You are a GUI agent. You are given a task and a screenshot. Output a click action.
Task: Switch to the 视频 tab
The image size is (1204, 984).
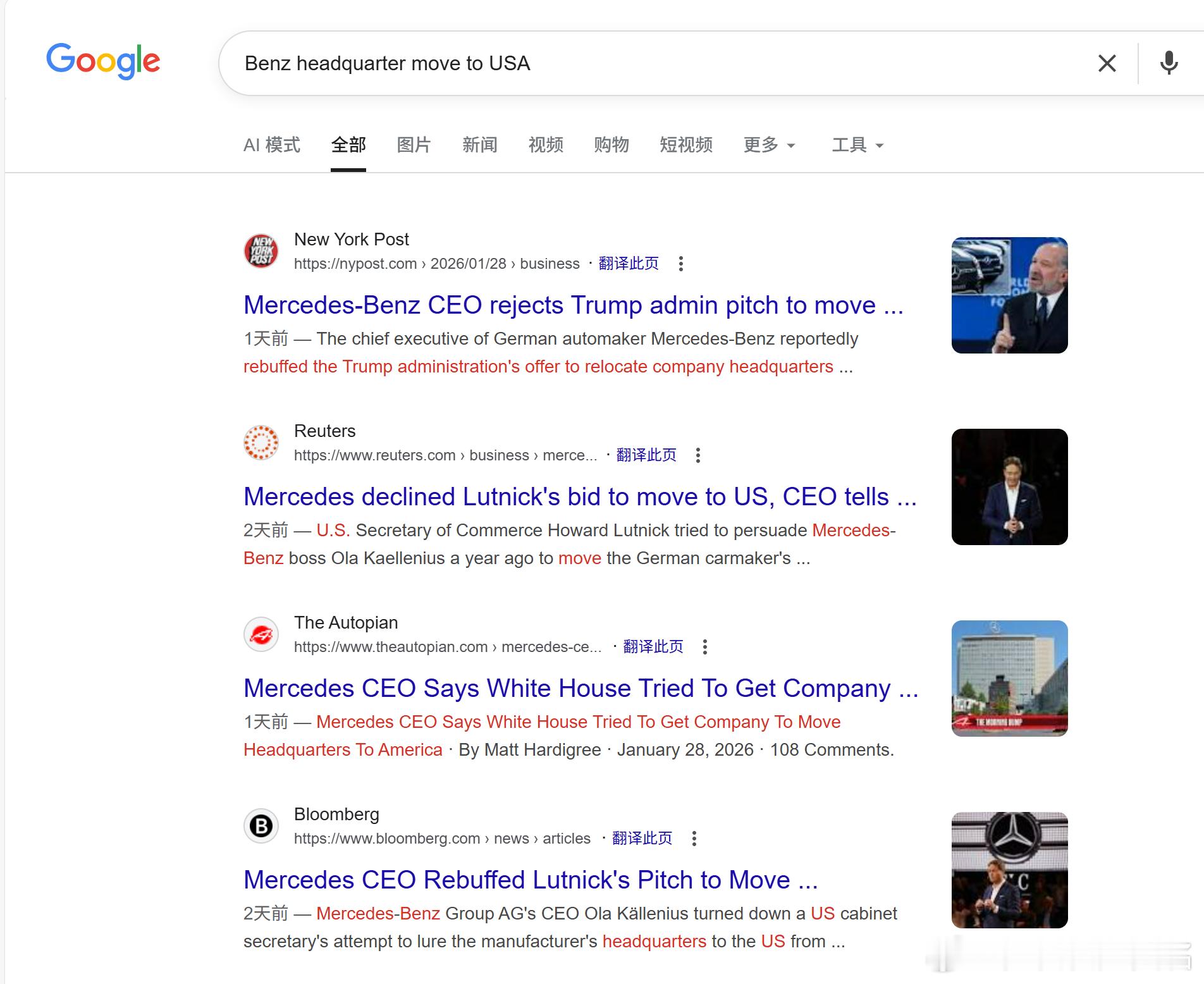546,145
